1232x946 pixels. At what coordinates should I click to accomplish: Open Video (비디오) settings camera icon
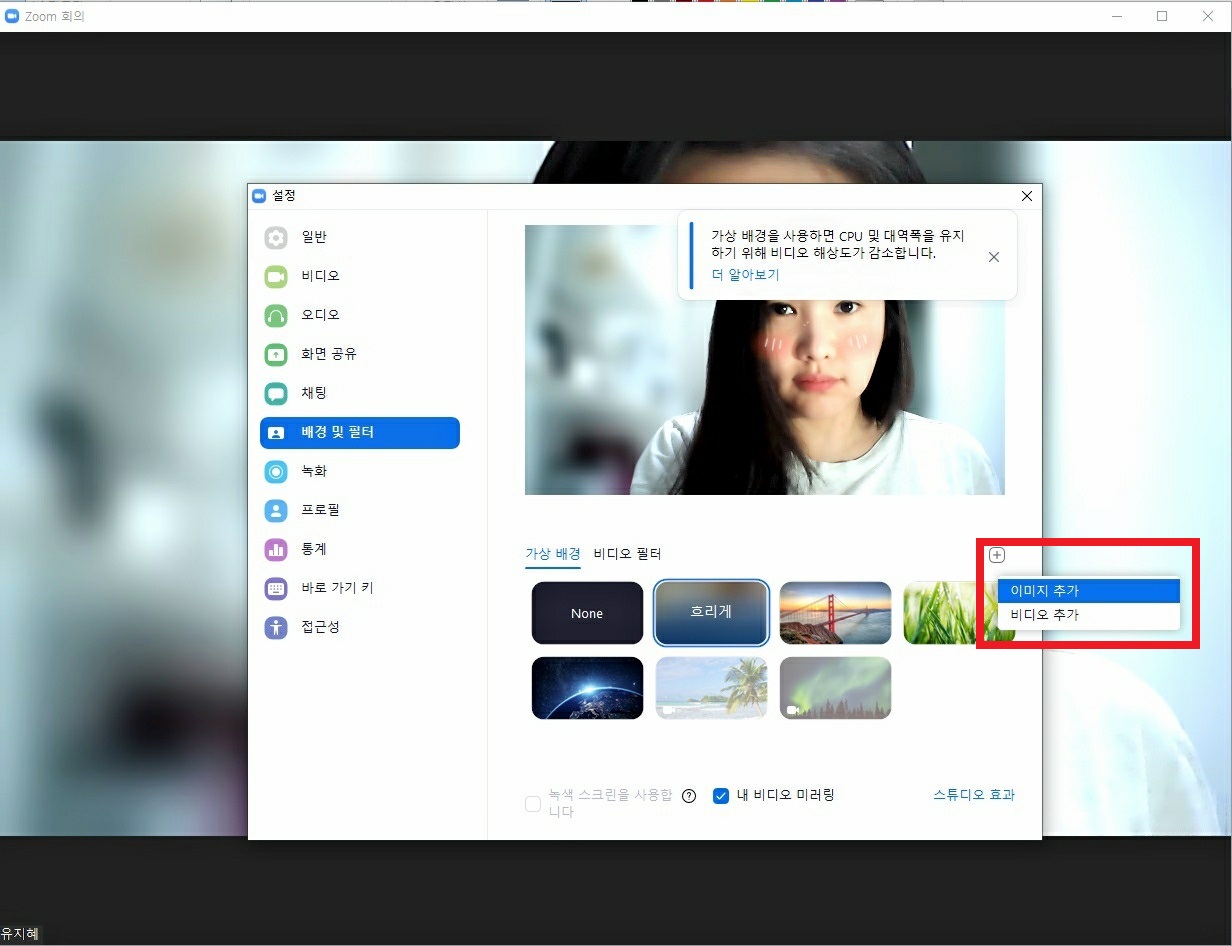(x=276, y=276)
